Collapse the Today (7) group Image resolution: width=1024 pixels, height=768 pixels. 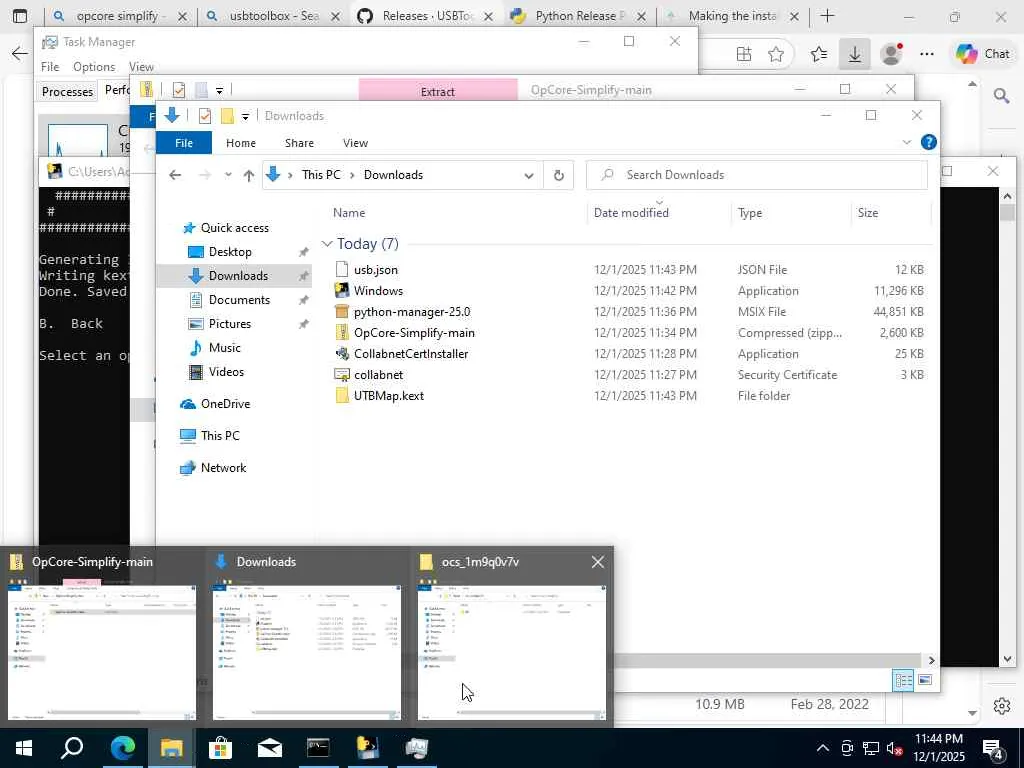point(327,244)
